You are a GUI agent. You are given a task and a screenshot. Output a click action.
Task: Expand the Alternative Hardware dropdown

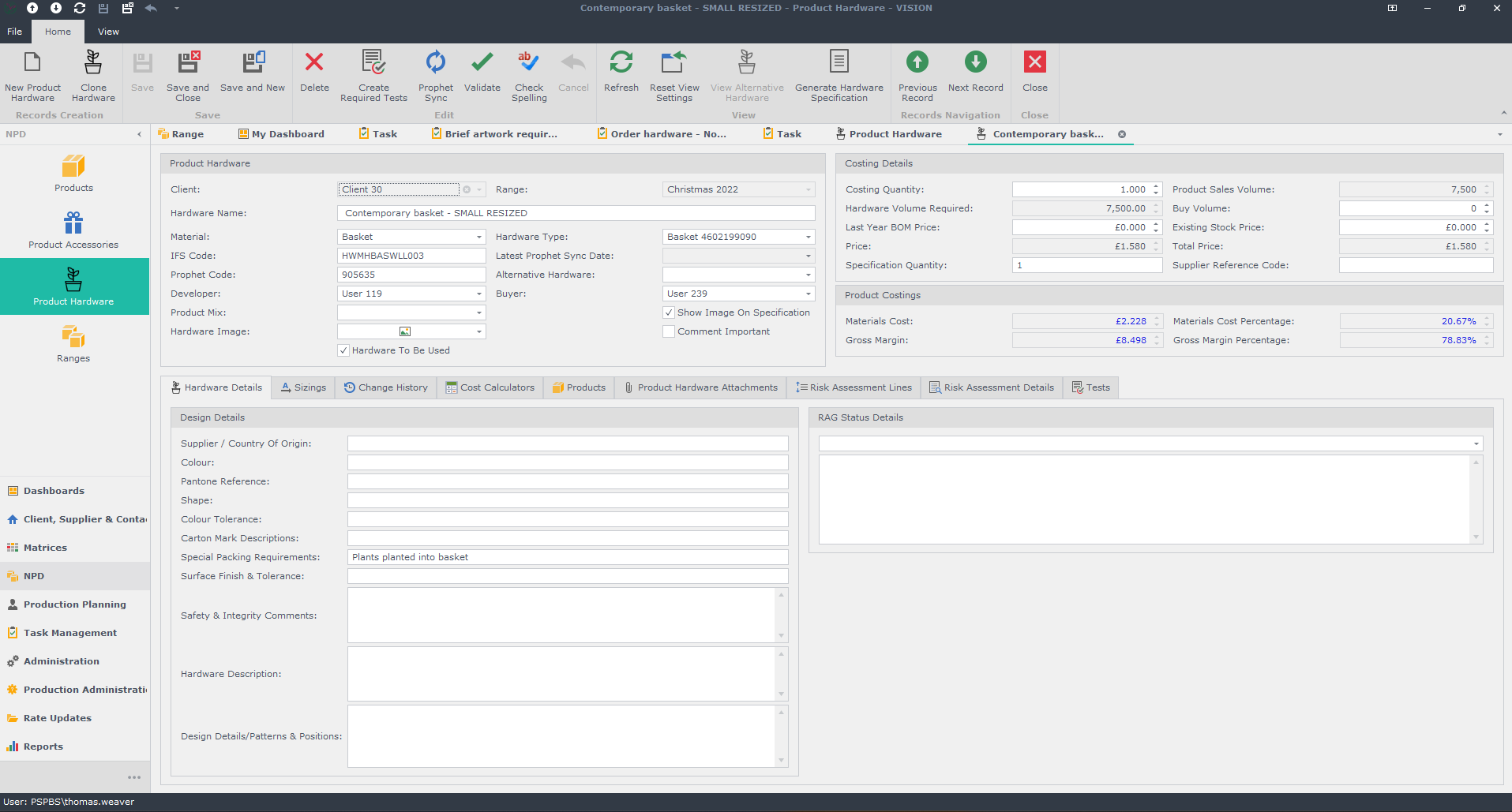point(808,275)
